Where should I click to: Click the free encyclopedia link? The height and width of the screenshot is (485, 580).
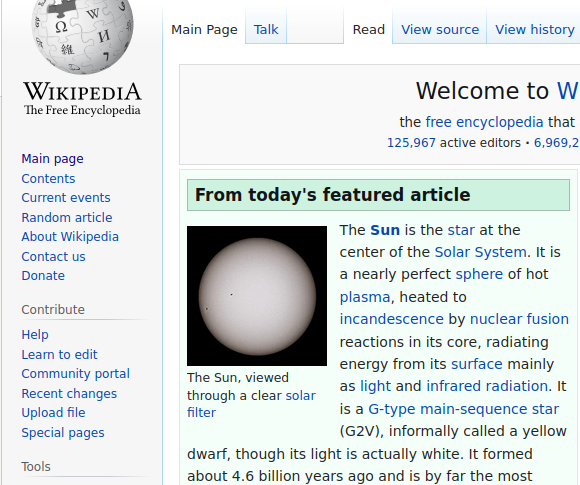[484, 122]
